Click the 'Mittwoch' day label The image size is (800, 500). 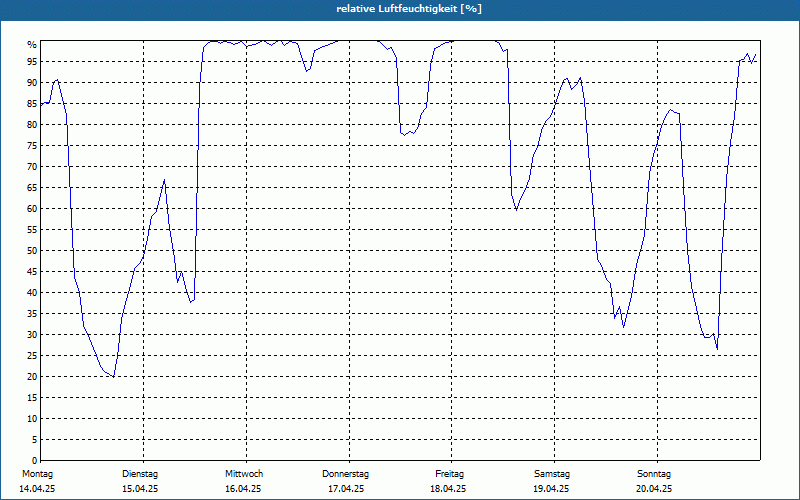pyautogui.click(x=244, y=474)
